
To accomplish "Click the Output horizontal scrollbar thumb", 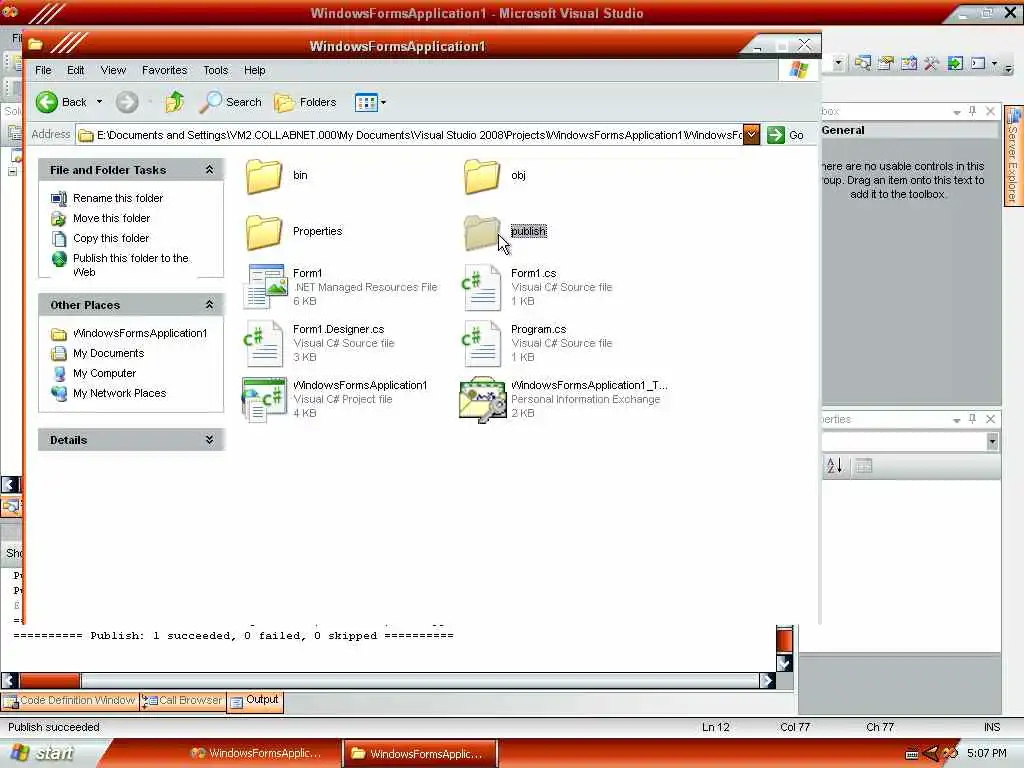I will coord(50,680).
